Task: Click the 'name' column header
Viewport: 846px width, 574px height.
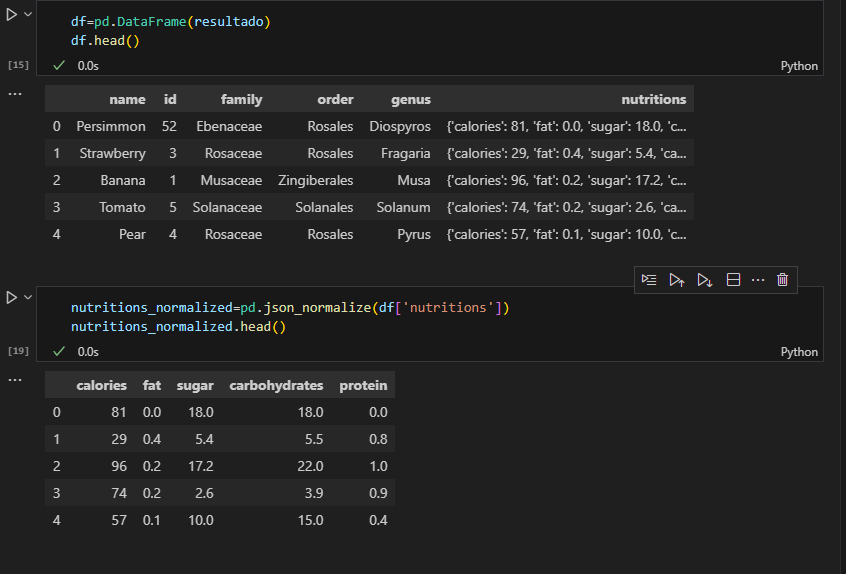Action: [x=127, y=99]
